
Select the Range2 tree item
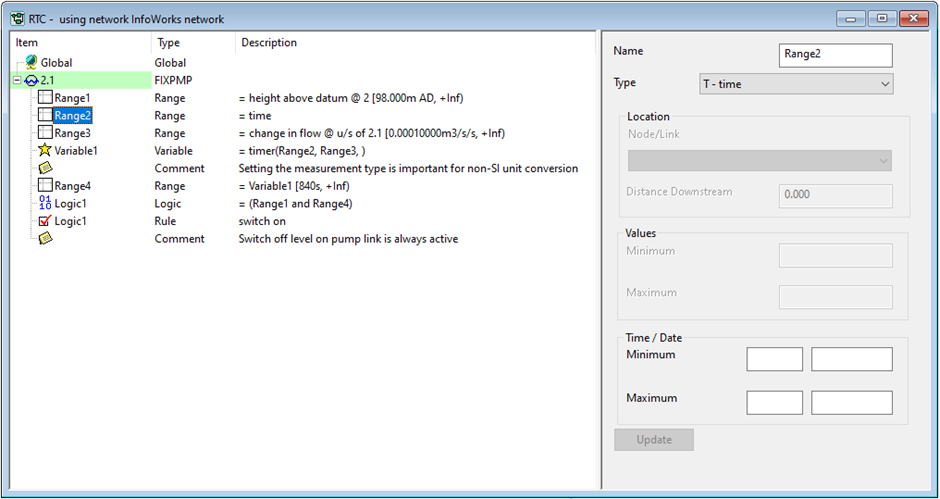(x=73, y=115)
